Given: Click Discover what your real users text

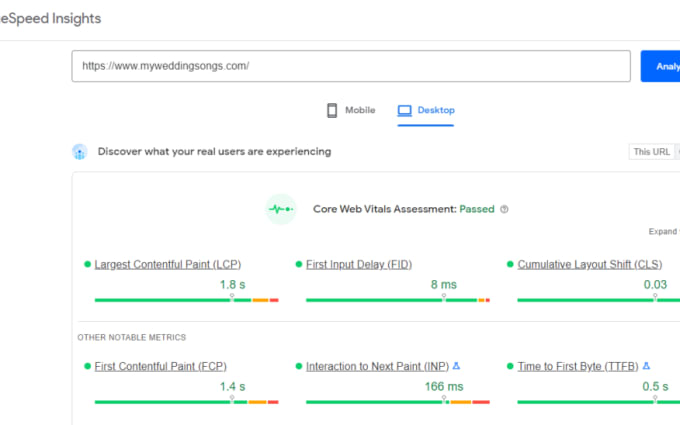Looking at the screenshot, I should coord(214,151).
